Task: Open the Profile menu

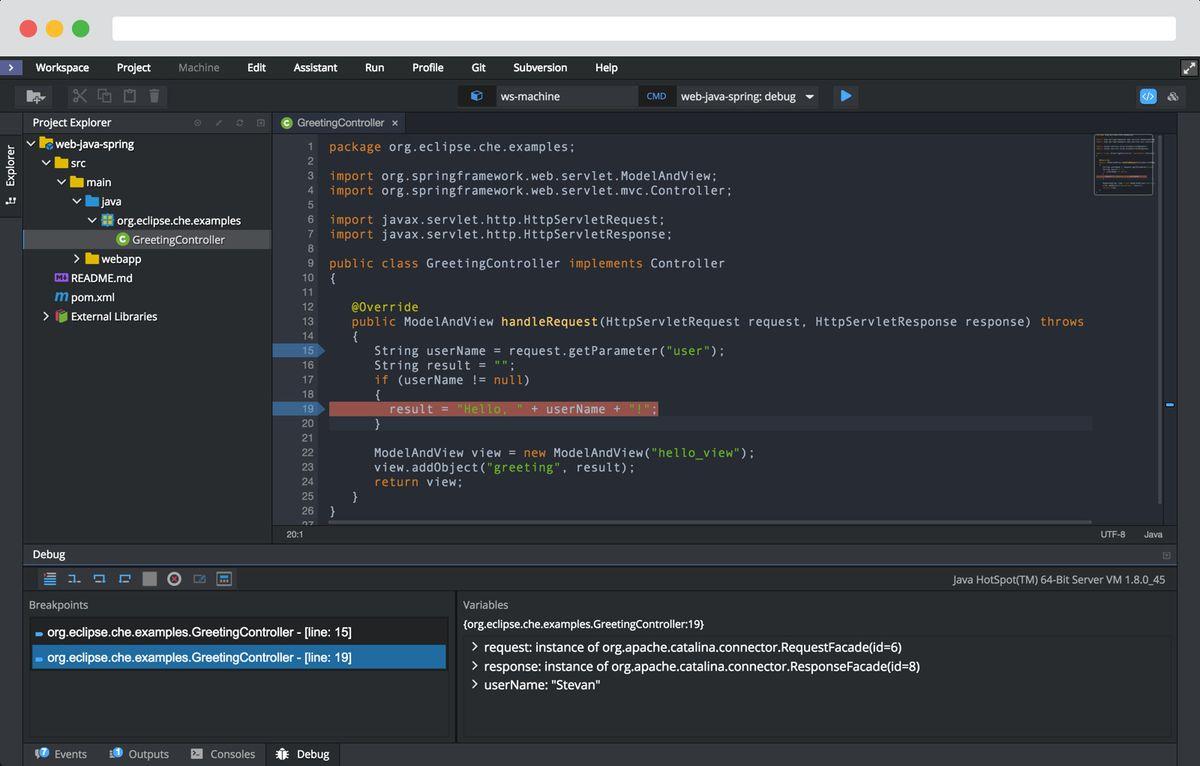Action: (x=428, y=68)
